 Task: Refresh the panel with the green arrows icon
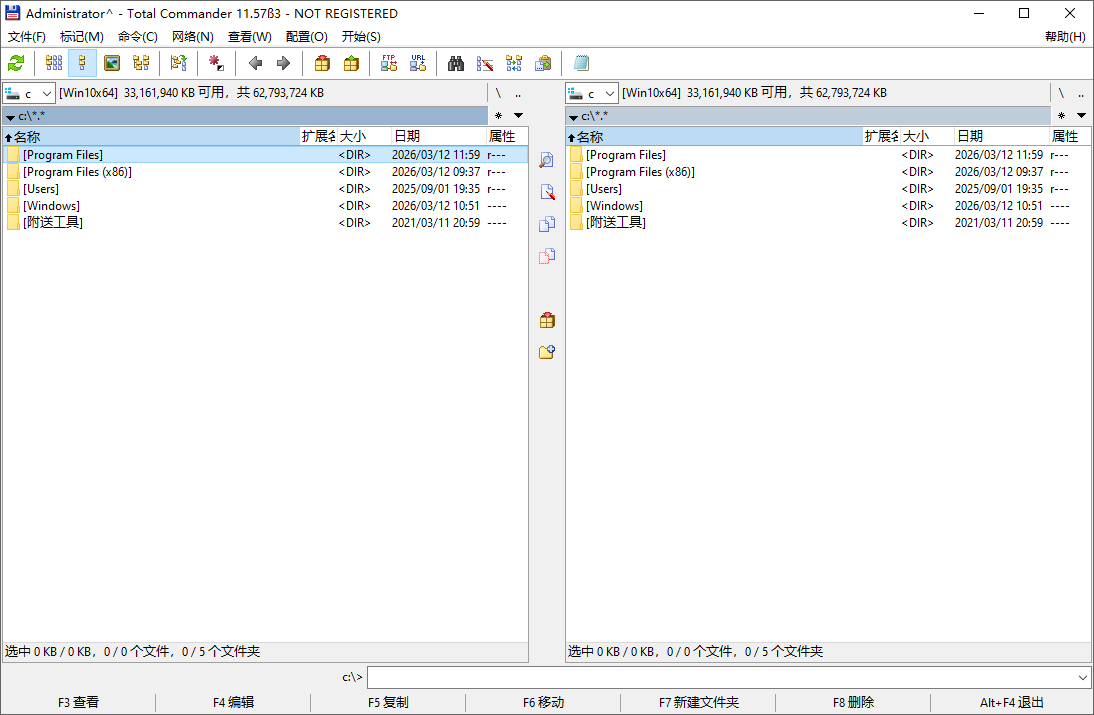(x=15, y=63)
